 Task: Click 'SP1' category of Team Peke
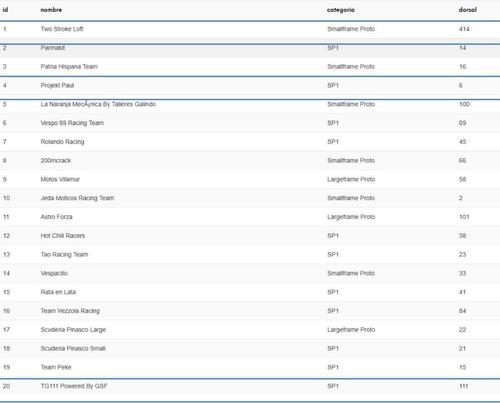click(333, 367)
